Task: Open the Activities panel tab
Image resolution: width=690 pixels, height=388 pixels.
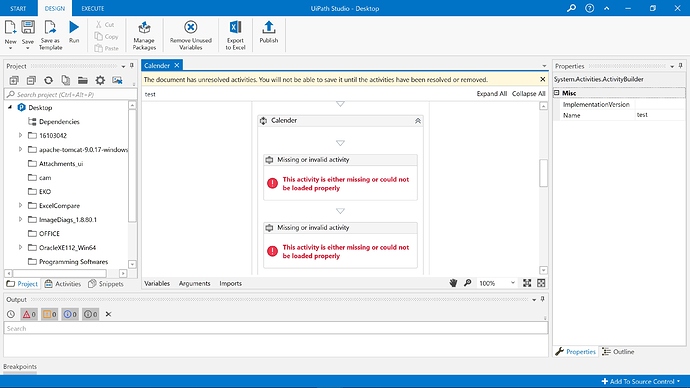Action: [x=63, y=284]
